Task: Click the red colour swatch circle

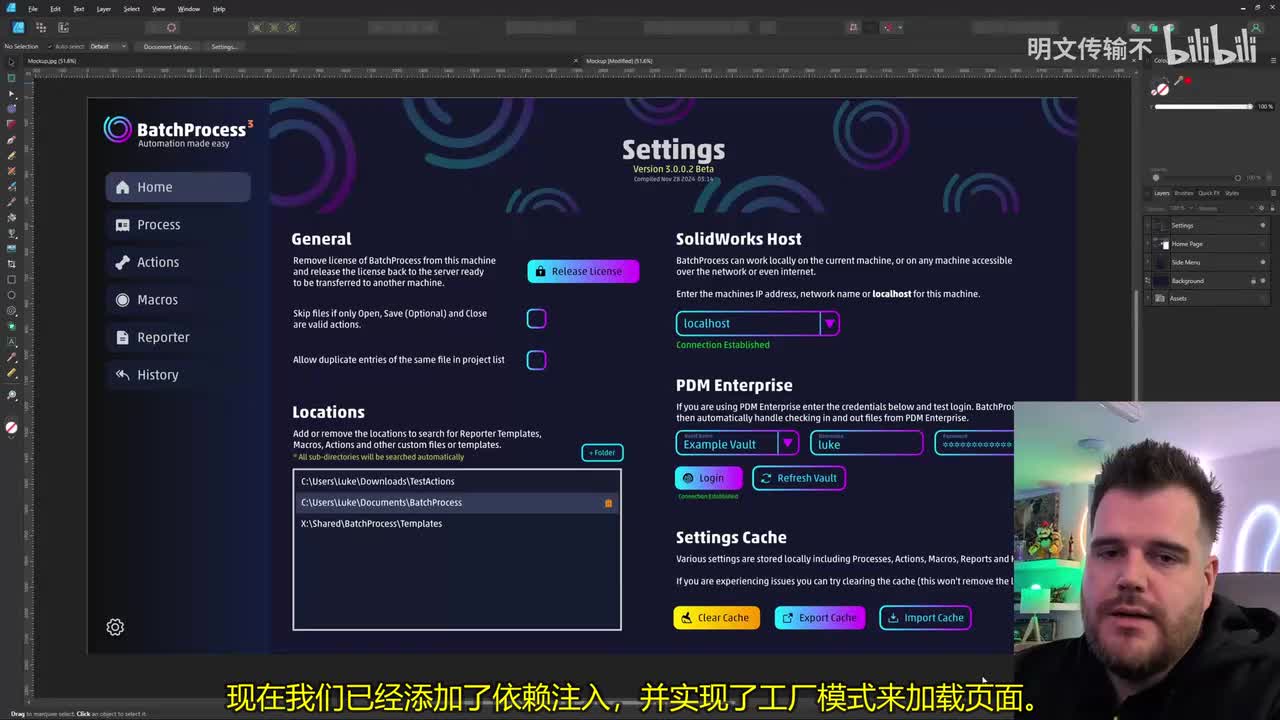Action: 1187,81
